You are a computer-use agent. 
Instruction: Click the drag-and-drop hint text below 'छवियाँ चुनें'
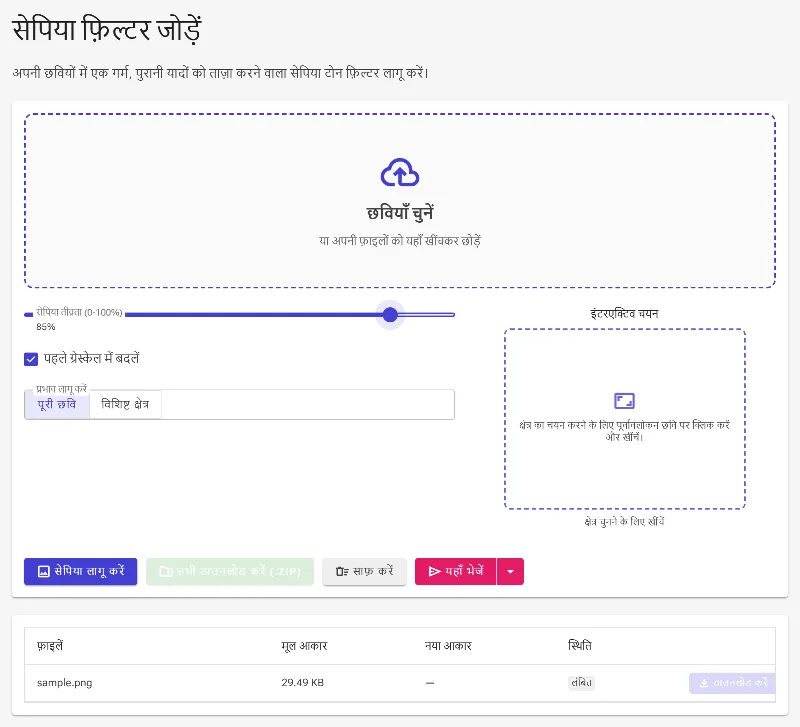click(400, 241)
